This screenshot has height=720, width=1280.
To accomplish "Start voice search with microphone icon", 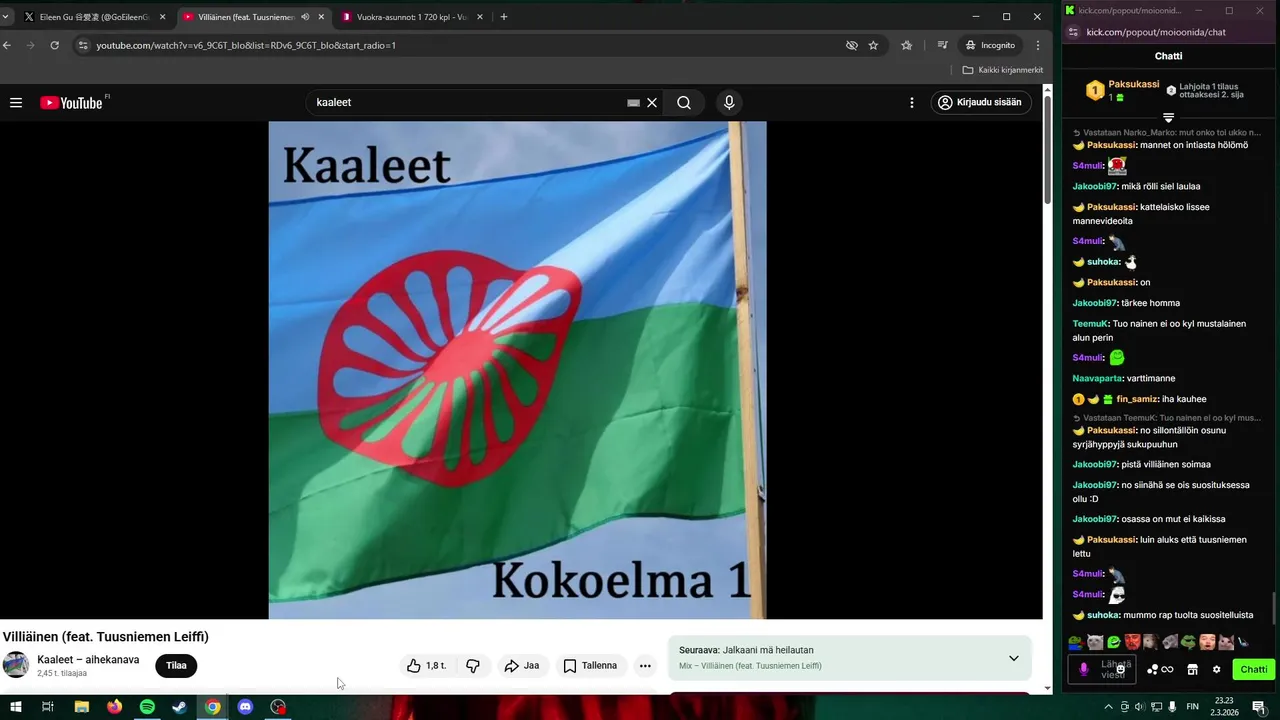I will (729, 102).
